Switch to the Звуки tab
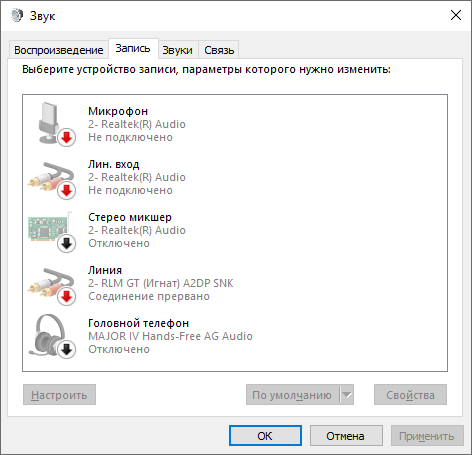 click(x=177, y=50)
